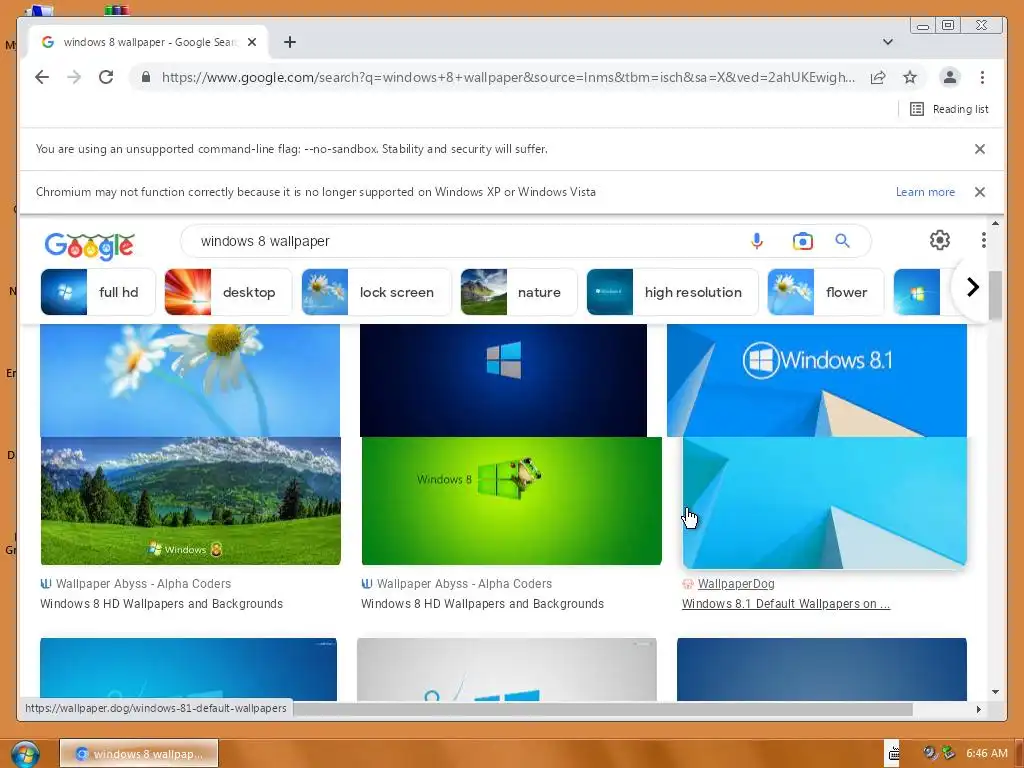The height and width of the screenshot is (768, 1024).
Task: Filter results by lock screen chip
Action: tap(376, 292)
